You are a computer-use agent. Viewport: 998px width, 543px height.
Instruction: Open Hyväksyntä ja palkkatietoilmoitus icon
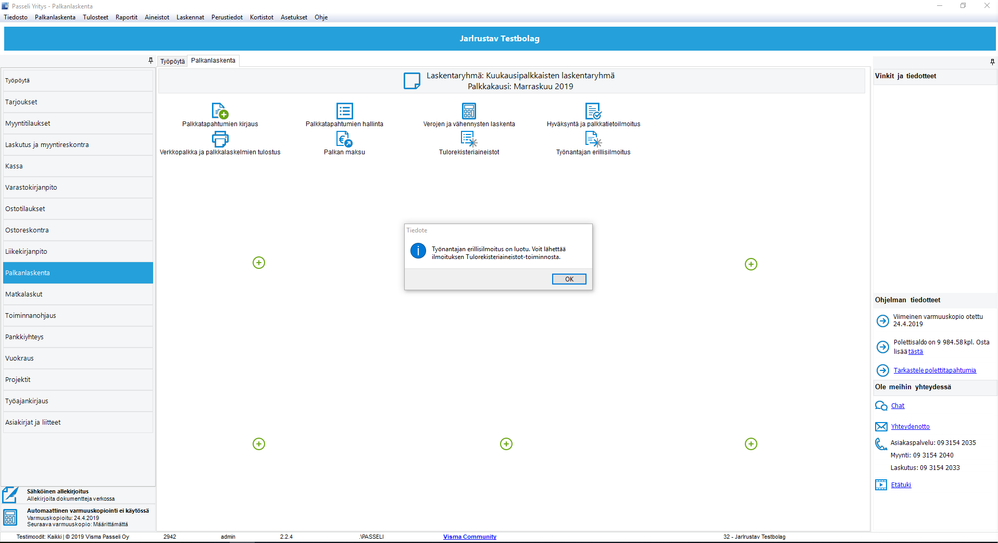(x=593, y=111)
